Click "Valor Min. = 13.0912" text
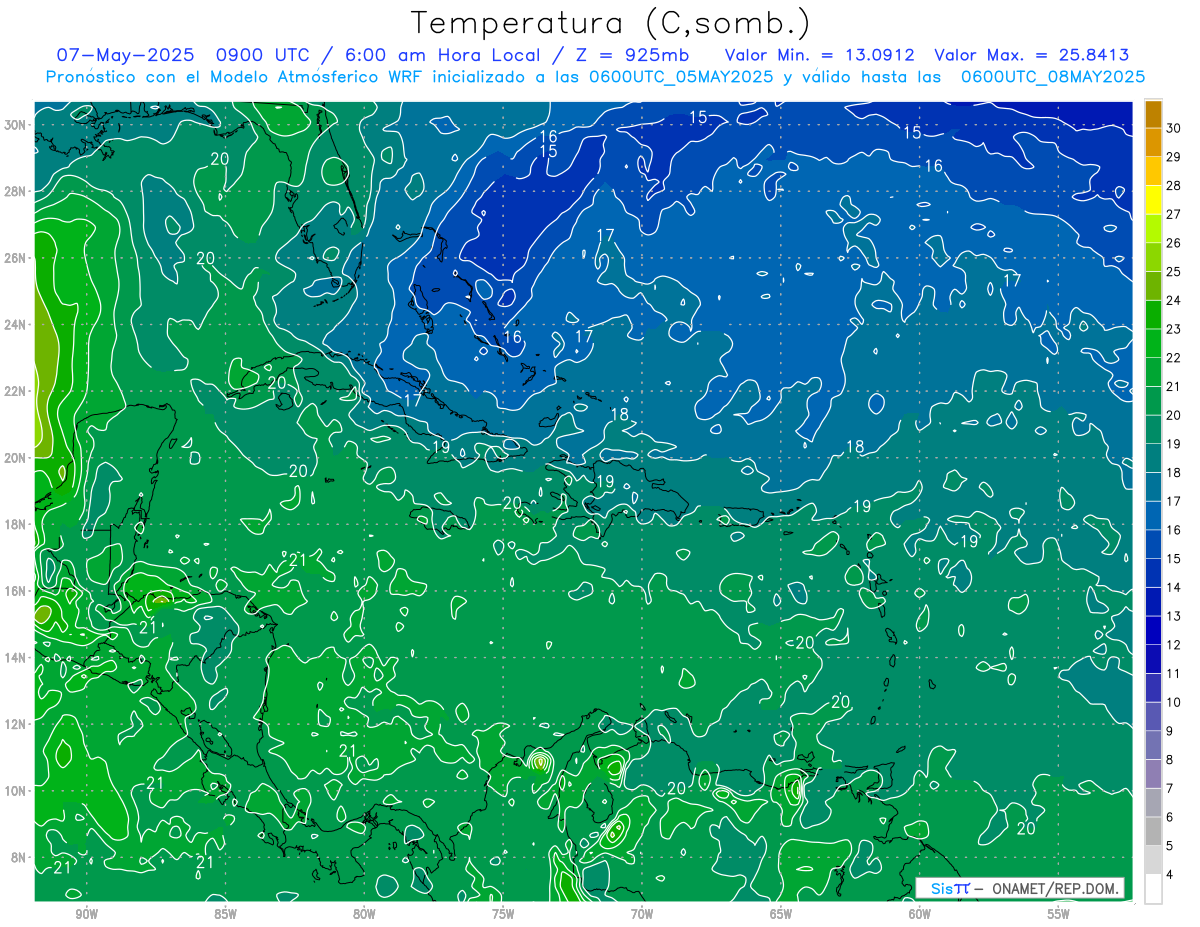 pos(819,55)
